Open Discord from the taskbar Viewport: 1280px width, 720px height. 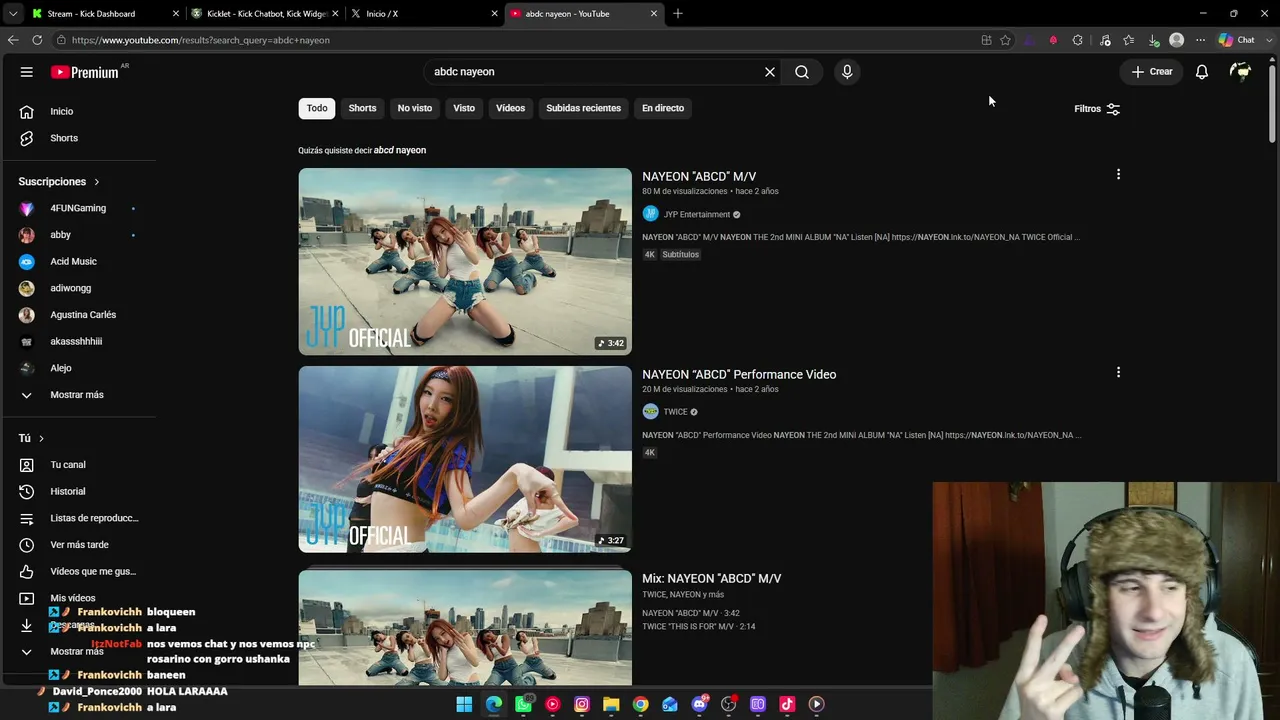pyautogui.click(x=699, y=704)
